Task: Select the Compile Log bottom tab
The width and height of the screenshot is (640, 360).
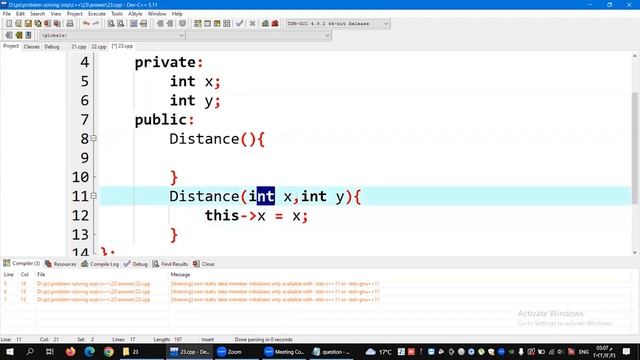Action: pos(100,264)
